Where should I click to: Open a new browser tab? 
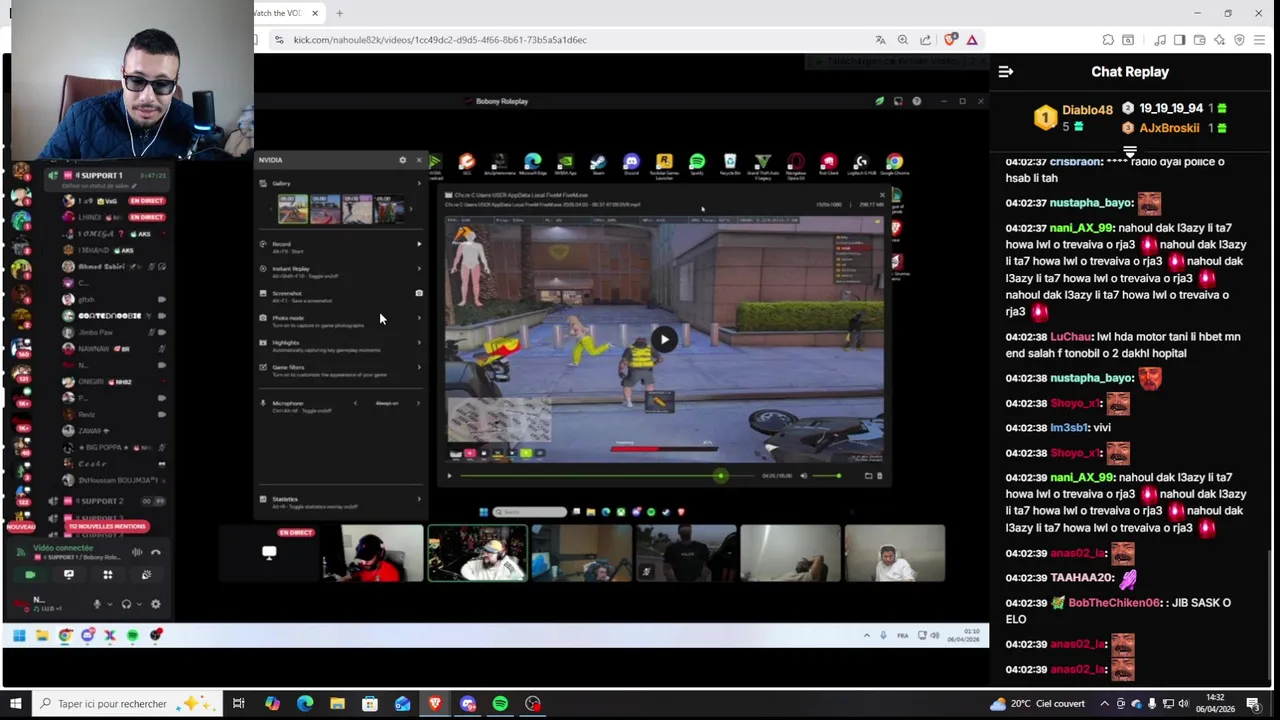click(339, 13)
